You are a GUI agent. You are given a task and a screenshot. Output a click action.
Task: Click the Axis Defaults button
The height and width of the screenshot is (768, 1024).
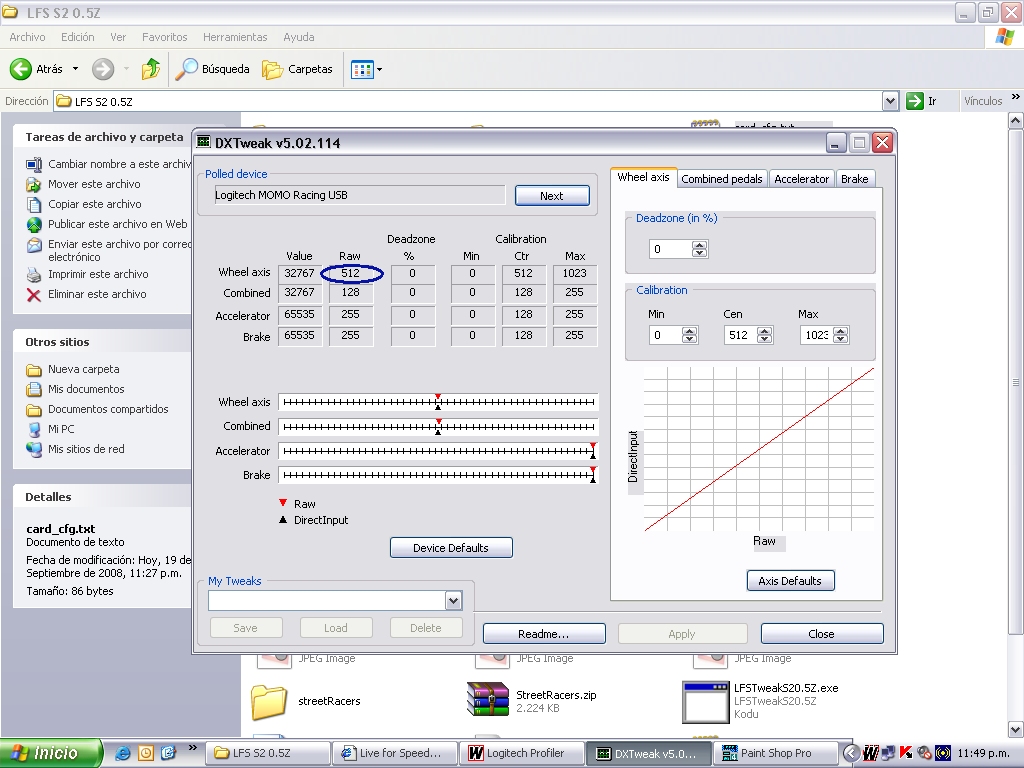pyautogui.click(x=790, y=581)
